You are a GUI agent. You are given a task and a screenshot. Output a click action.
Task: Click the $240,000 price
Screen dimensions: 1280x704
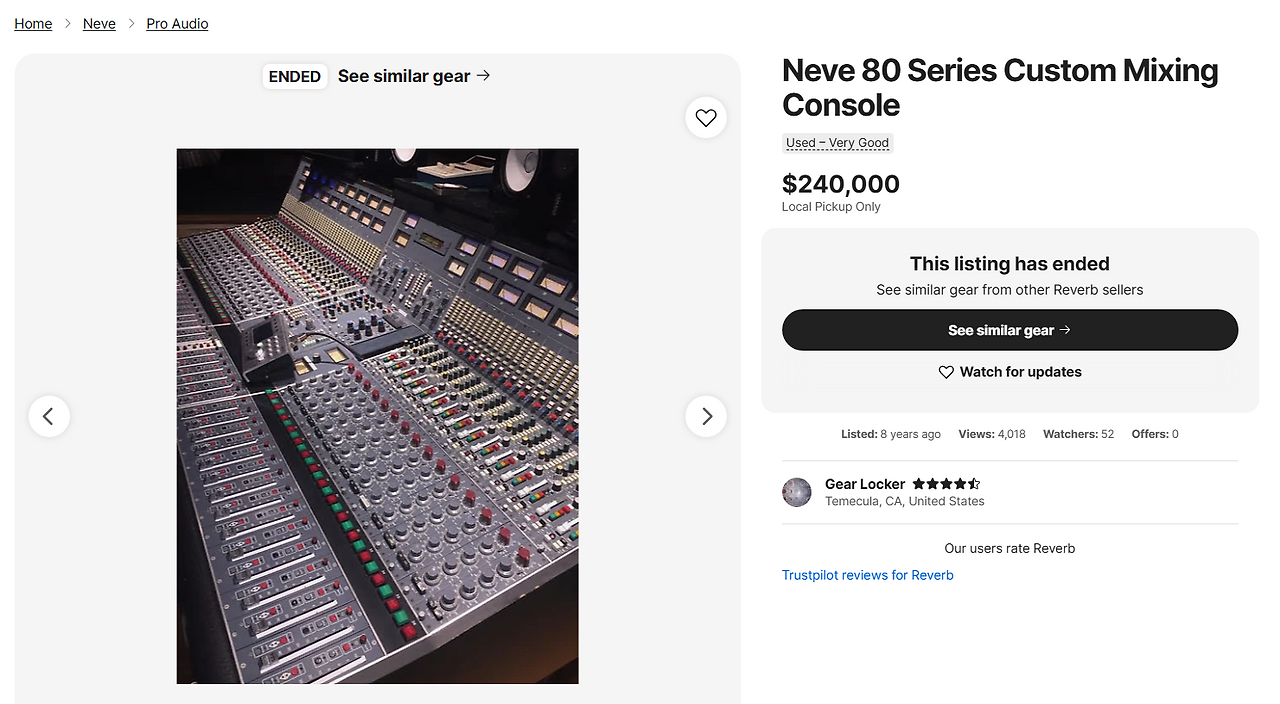click(841, 184)
